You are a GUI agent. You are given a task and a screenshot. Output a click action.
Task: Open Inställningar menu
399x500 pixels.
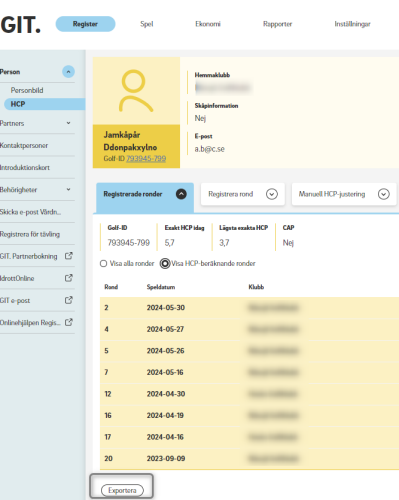tap(352, 24)
